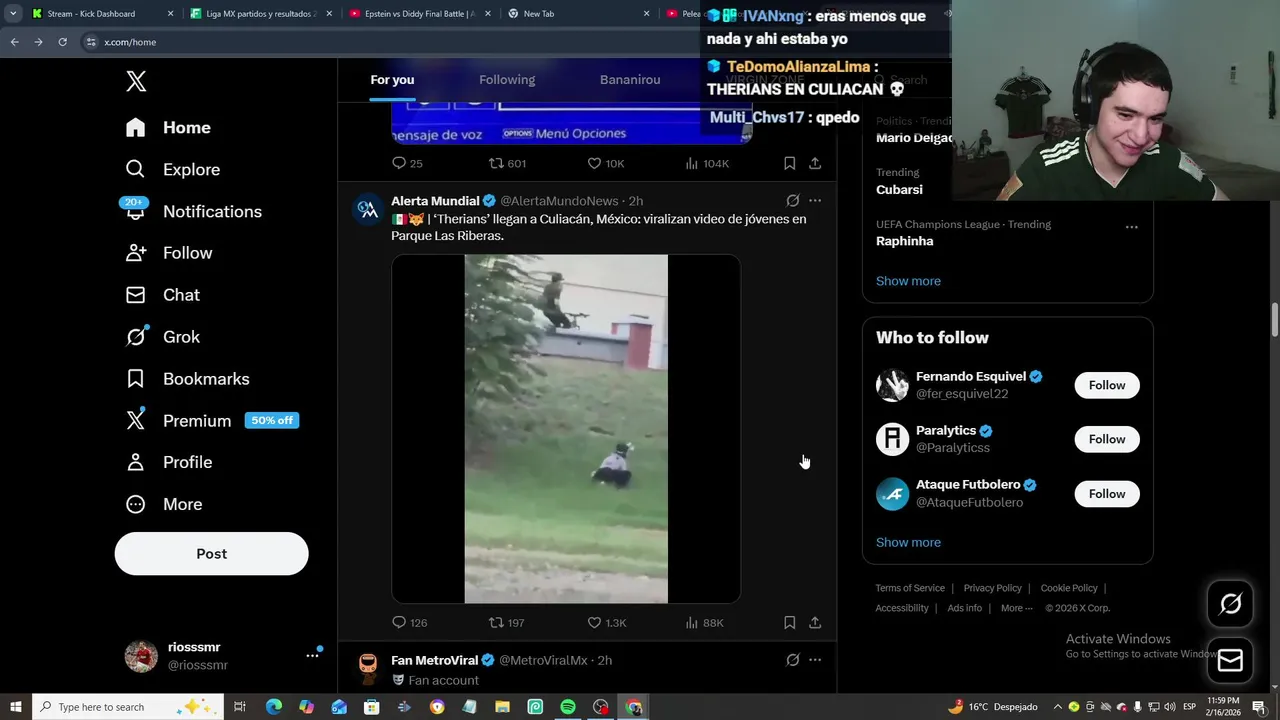Show more Who to follow suggestions

pyautogui.click(x=908, y=542)
